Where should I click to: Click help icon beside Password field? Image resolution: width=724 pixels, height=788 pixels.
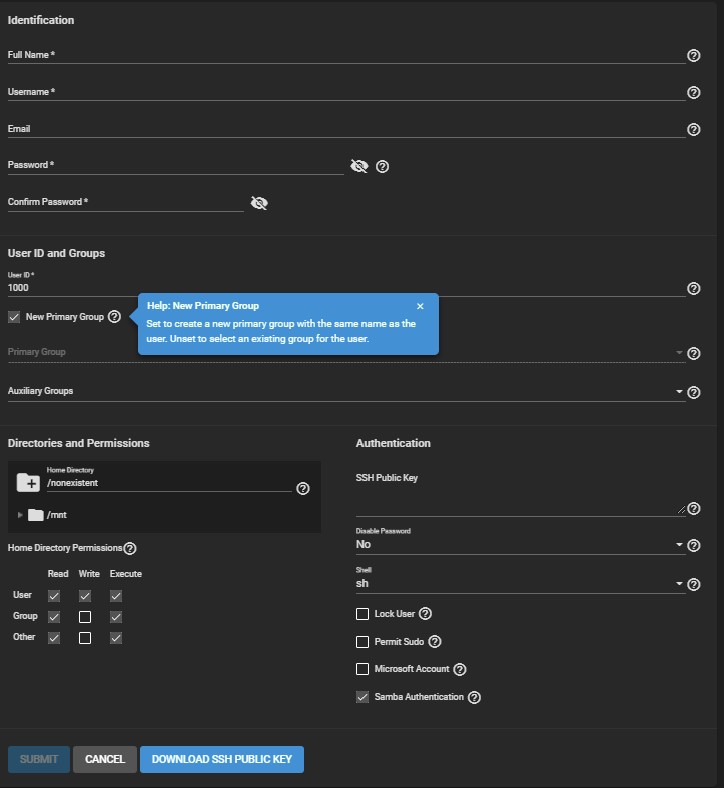point(382,166)
